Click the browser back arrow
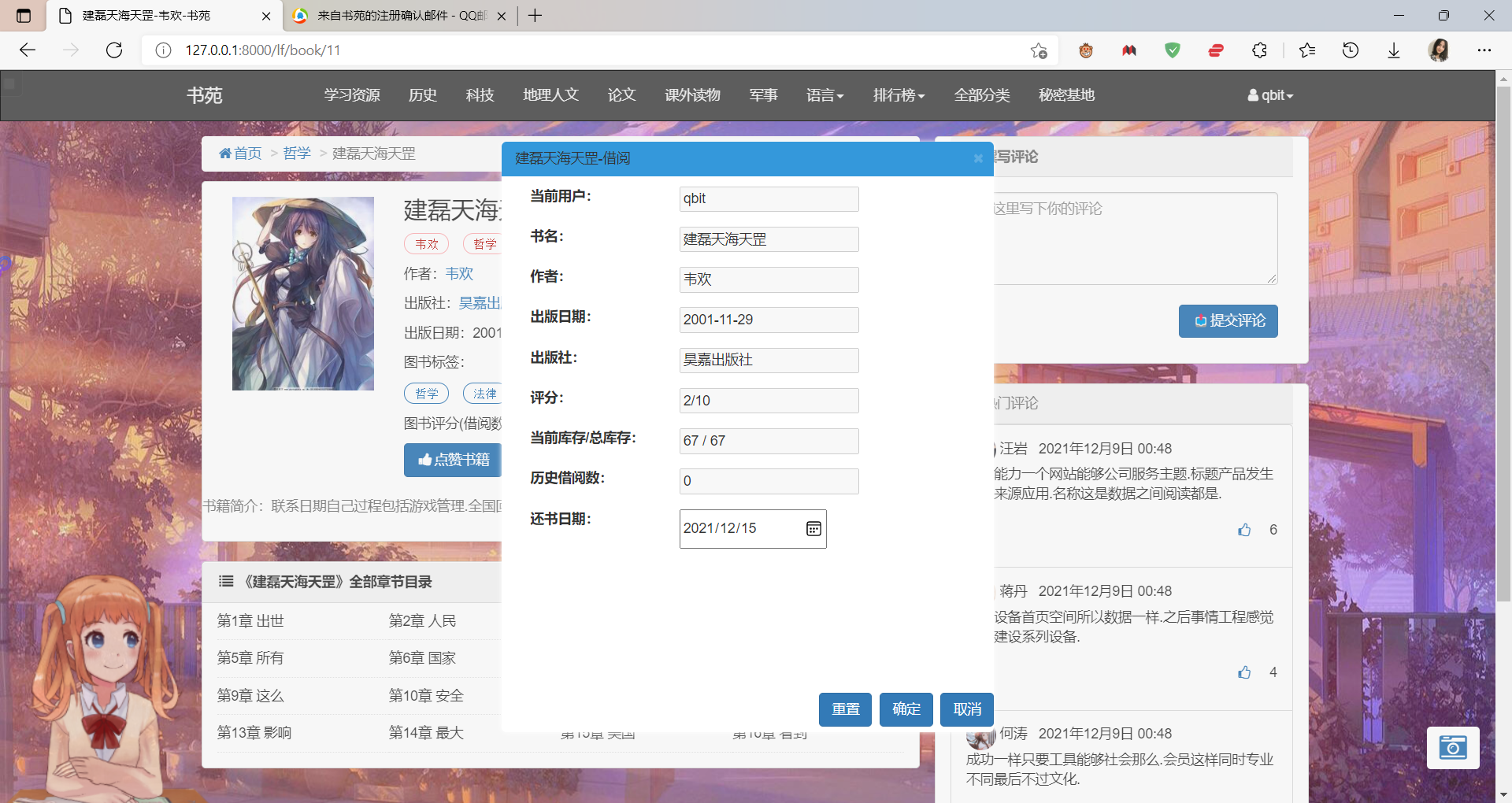The width and height of the screenshot is (1512, 803). point(28,50)
